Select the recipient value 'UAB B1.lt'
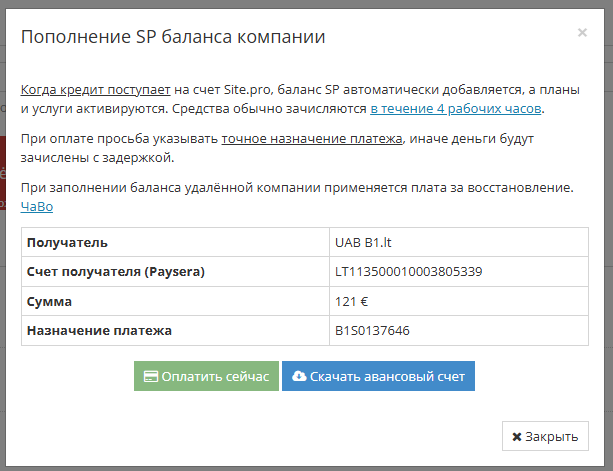The image size is (613, 471). pyautogui.click(x=364, y=242)
